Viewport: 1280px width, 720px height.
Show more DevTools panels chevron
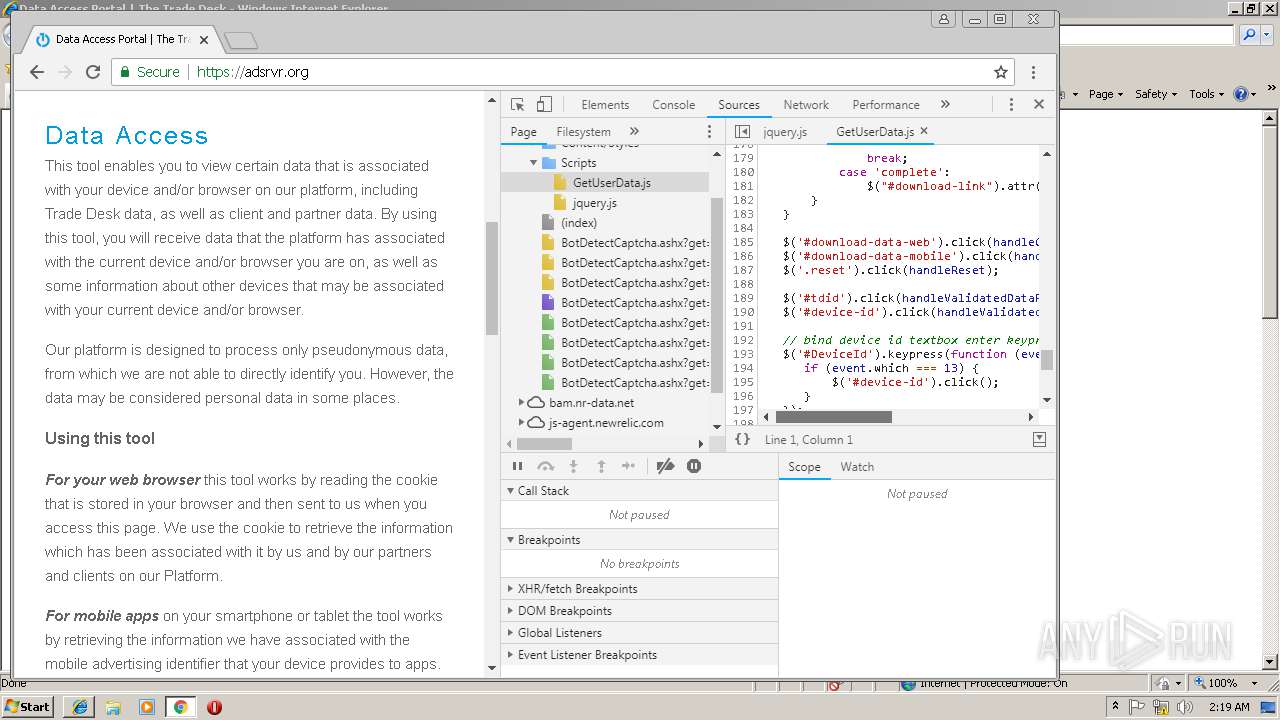point(945,104)
